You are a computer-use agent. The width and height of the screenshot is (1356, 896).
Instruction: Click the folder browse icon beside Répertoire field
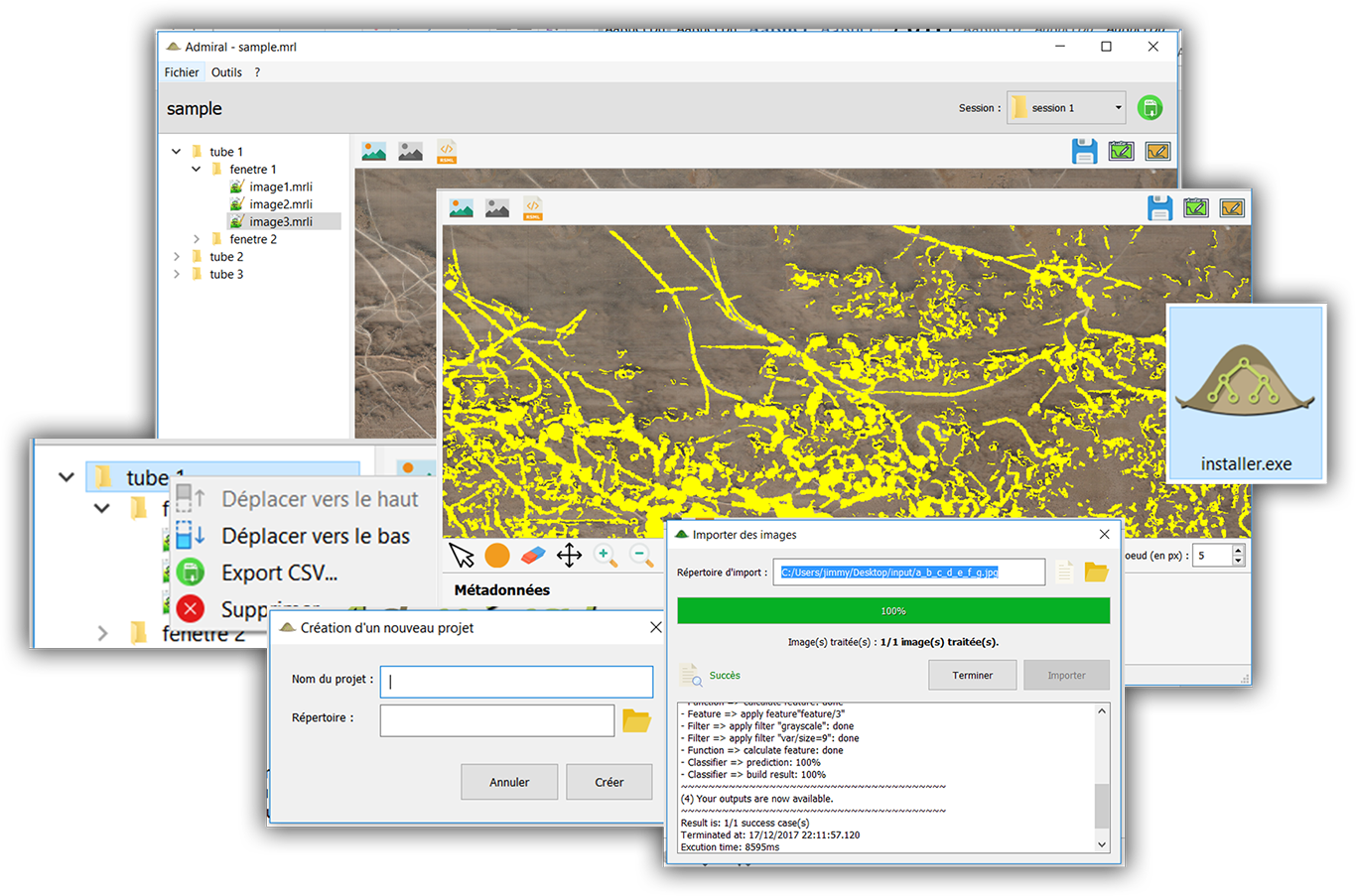pos(636,720)
